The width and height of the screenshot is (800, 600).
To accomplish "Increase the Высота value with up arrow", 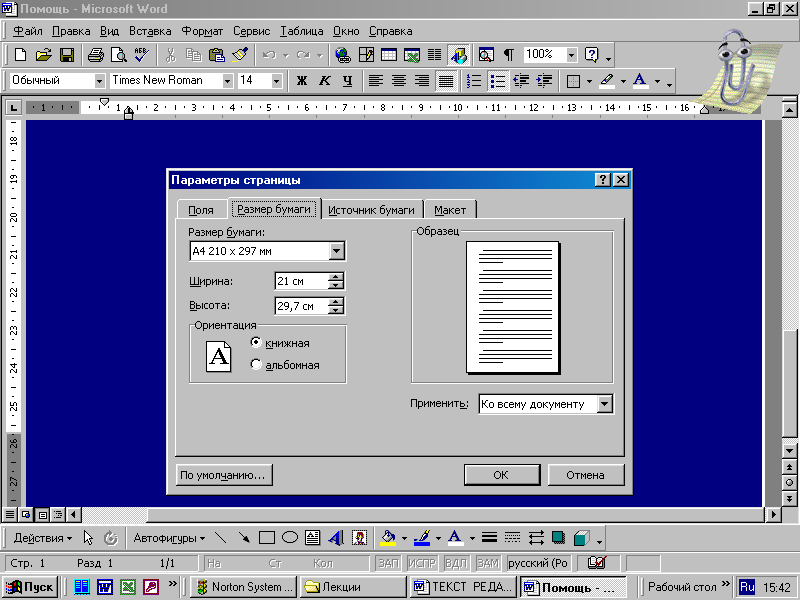I will coord(336,302).
